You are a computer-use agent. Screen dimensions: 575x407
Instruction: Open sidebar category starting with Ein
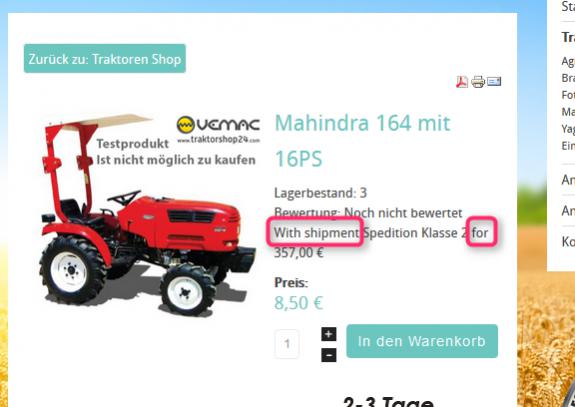[x=568, y=145]
